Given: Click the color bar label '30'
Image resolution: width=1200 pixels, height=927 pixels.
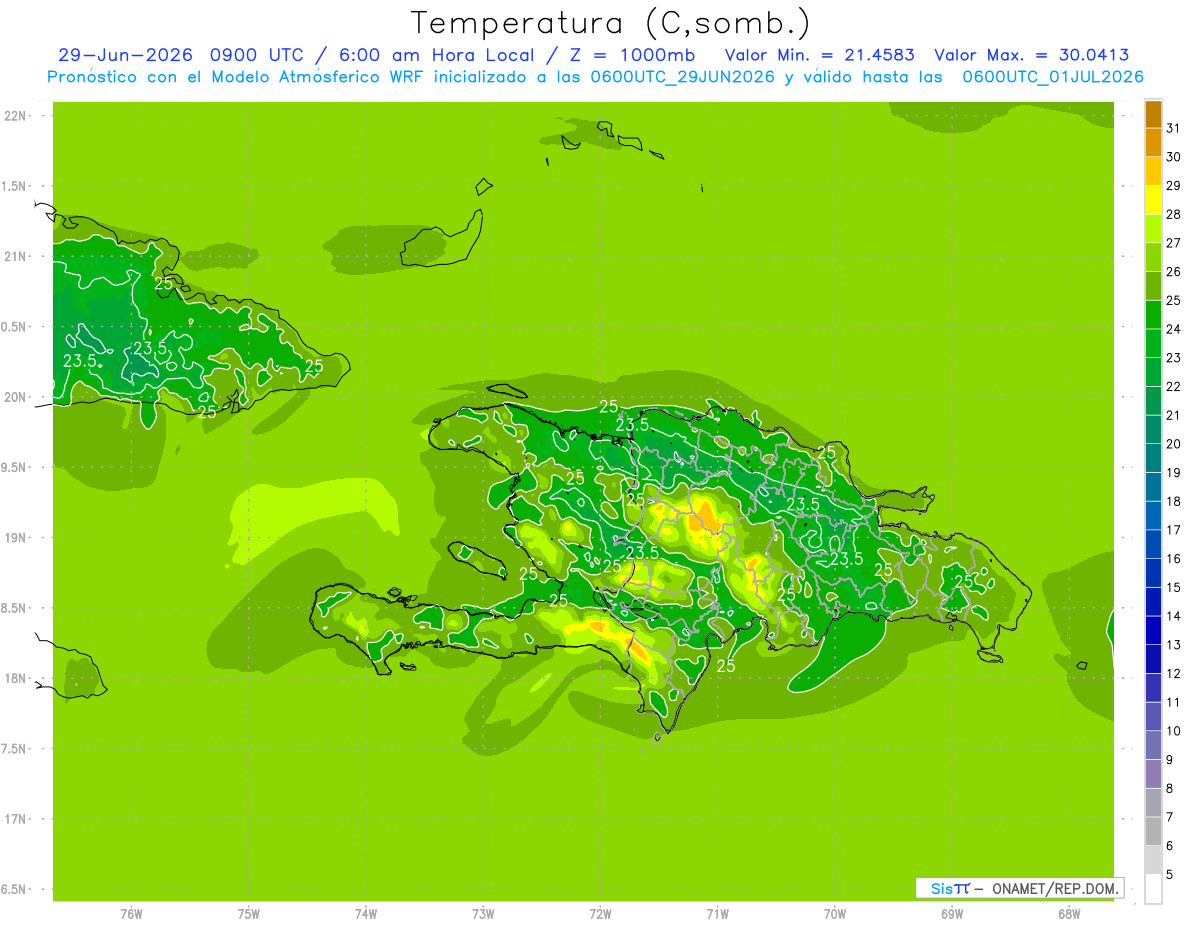Looking at the screenshot, I should [1173, 157].
